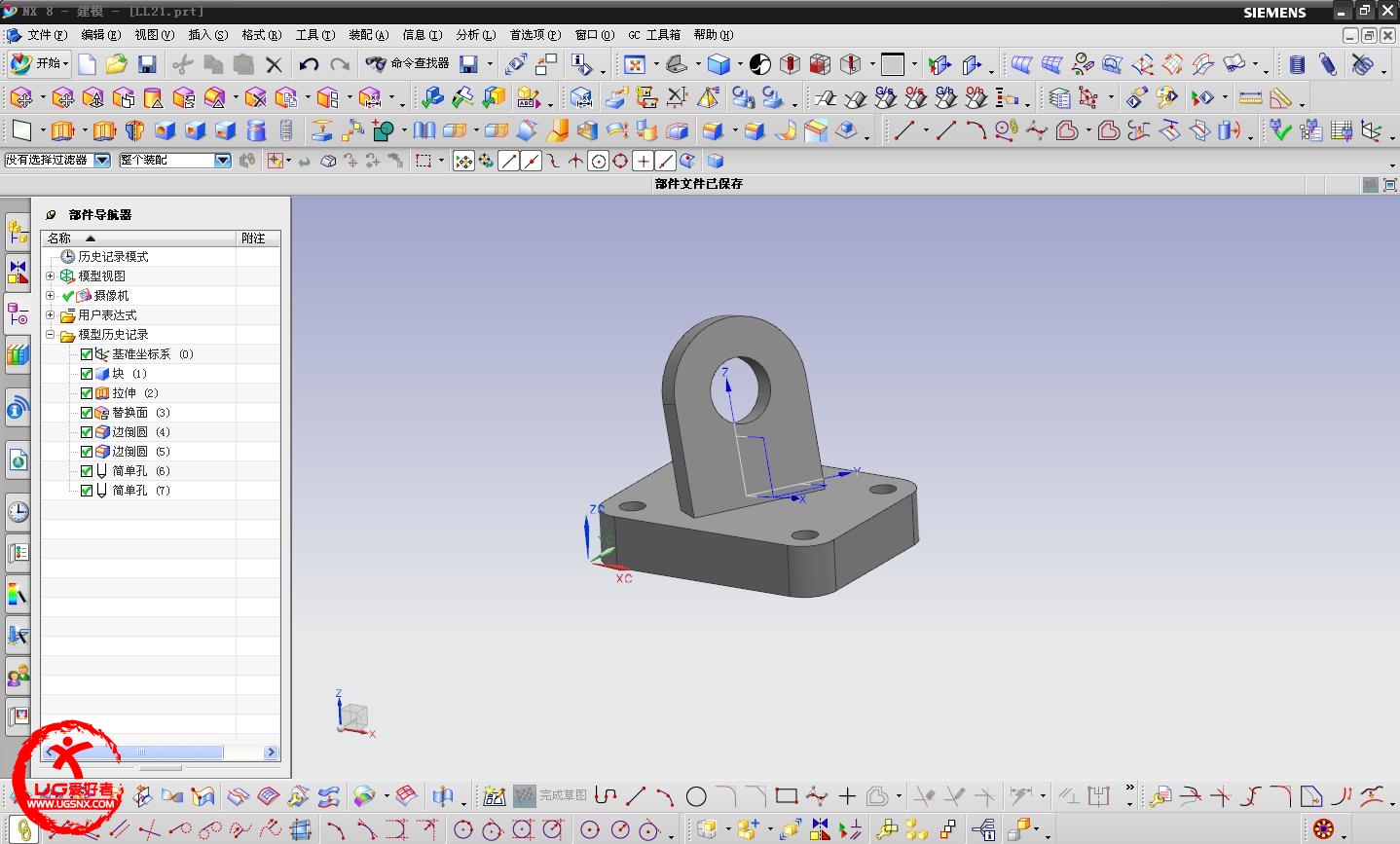Open the 首选项 menu
1400x844 pixels.
coord(535,35)
